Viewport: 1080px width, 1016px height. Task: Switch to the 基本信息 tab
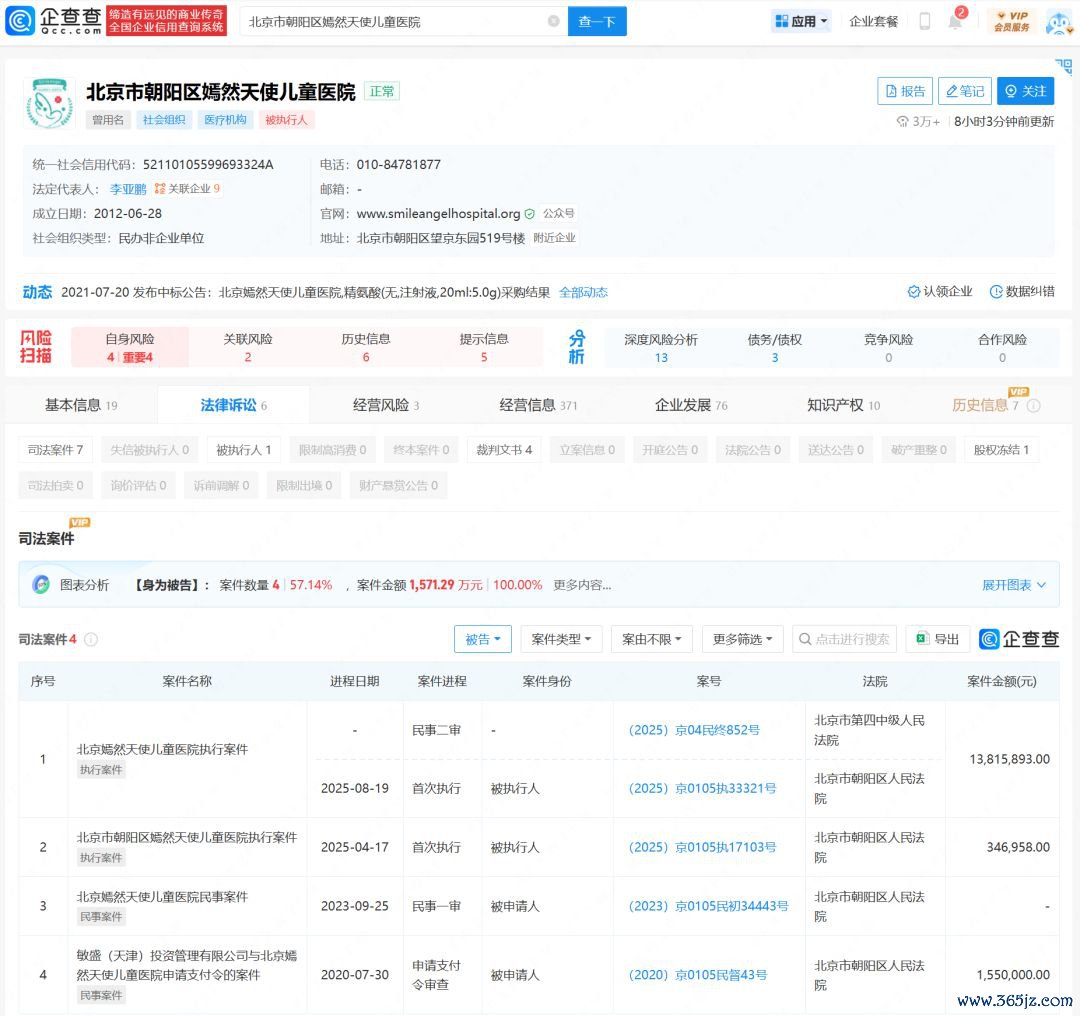point(81,405)
